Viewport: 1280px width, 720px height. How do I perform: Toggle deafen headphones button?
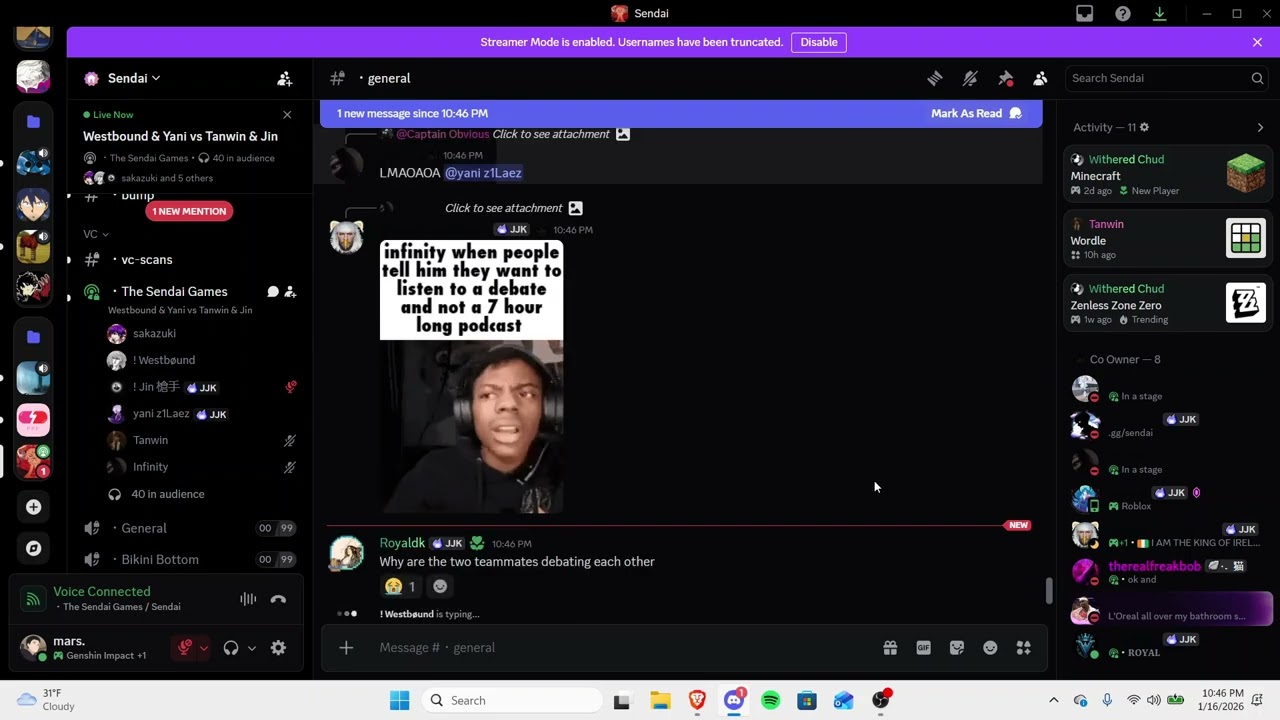231,648
